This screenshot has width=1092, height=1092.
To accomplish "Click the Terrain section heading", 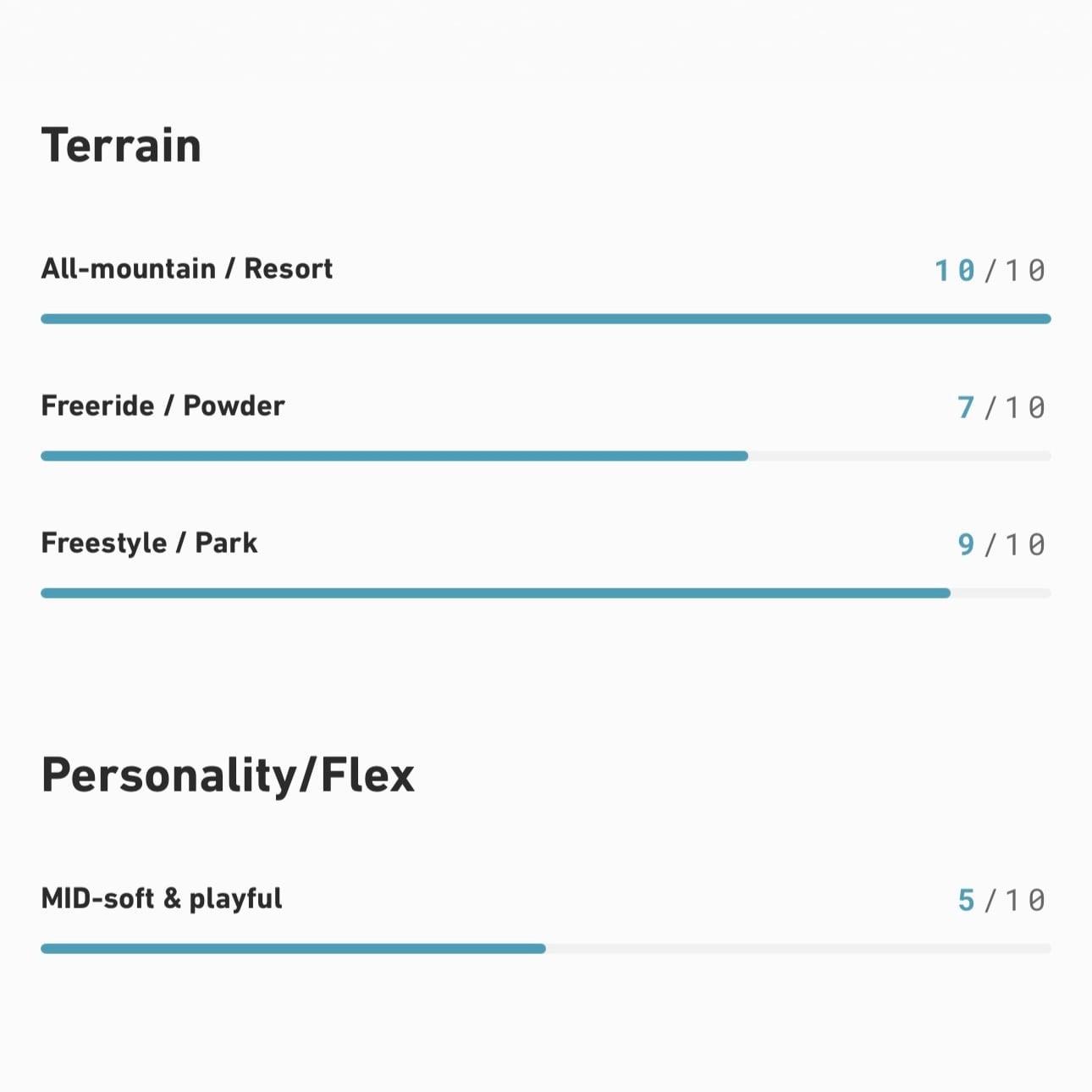I will click(x=121, y=145).
